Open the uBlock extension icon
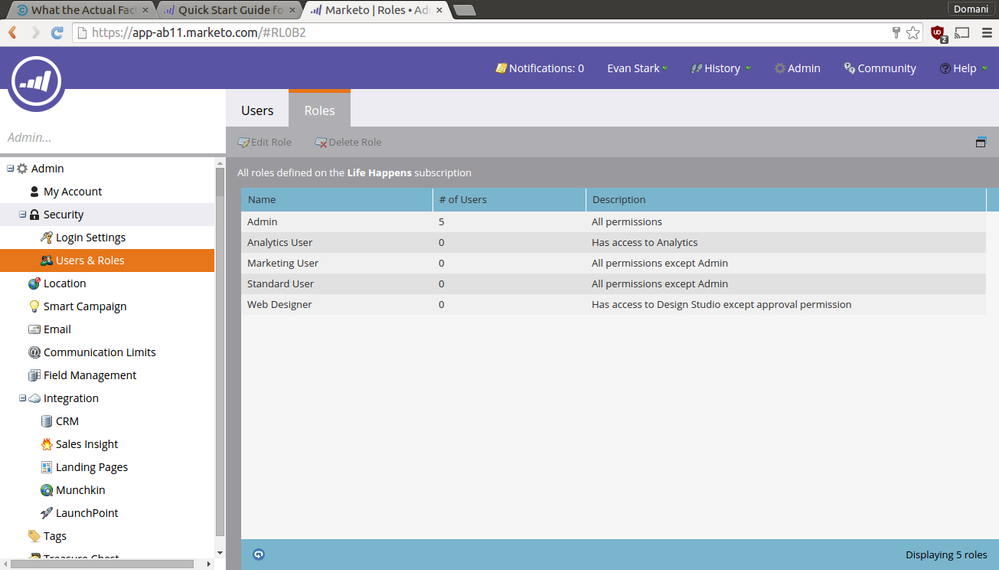Screen dimensions: 999x570 click(x=938, y=33)
